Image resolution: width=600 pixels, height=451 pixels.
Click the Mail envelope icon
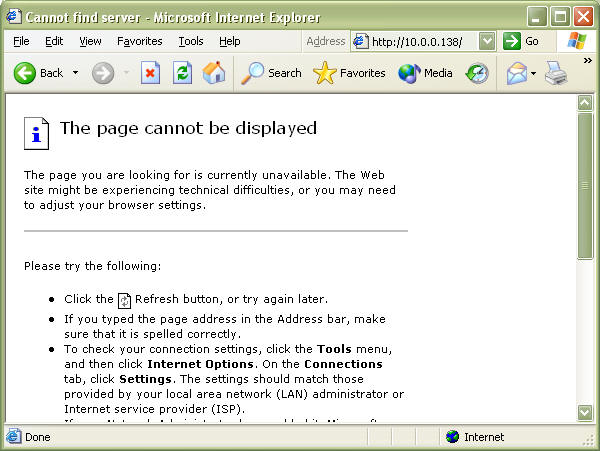click(x=516, y=73)
